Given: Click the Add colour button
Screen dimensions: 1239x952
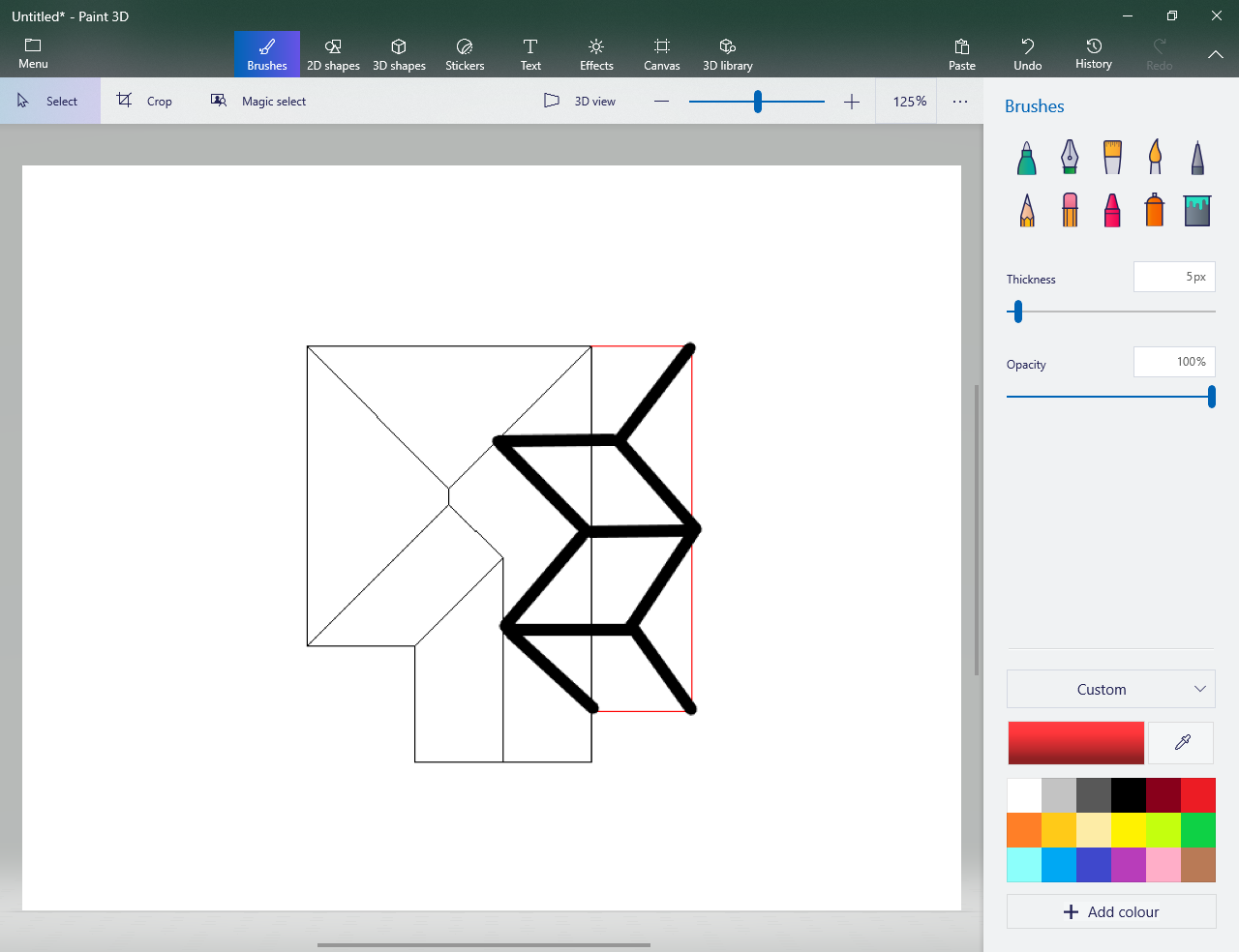Looking at the screenshot, I should point(1110,911).
